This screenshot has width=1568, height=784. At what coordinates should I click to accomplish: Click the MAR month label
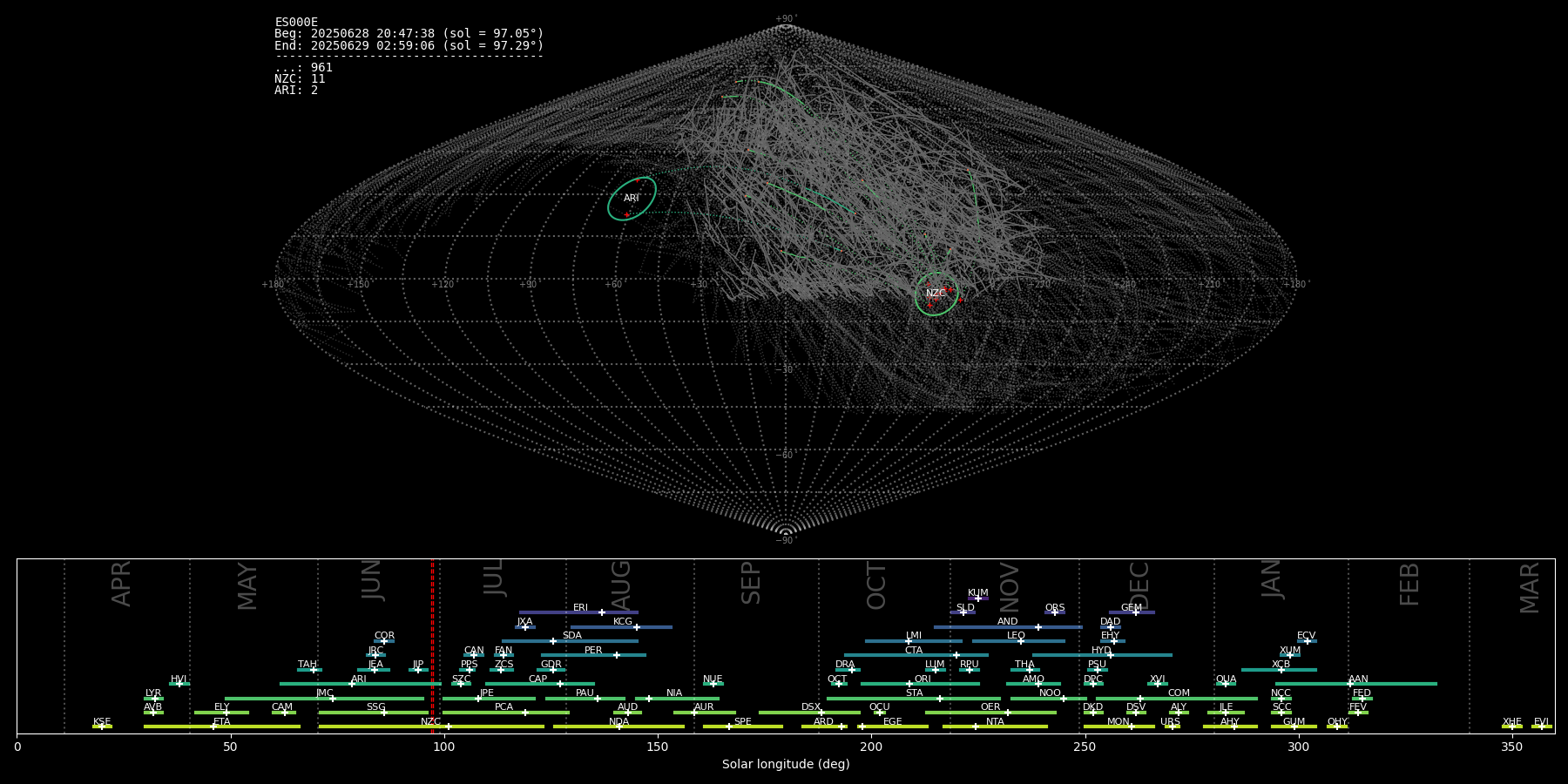pyautogui.click(x=1530, y=588)
